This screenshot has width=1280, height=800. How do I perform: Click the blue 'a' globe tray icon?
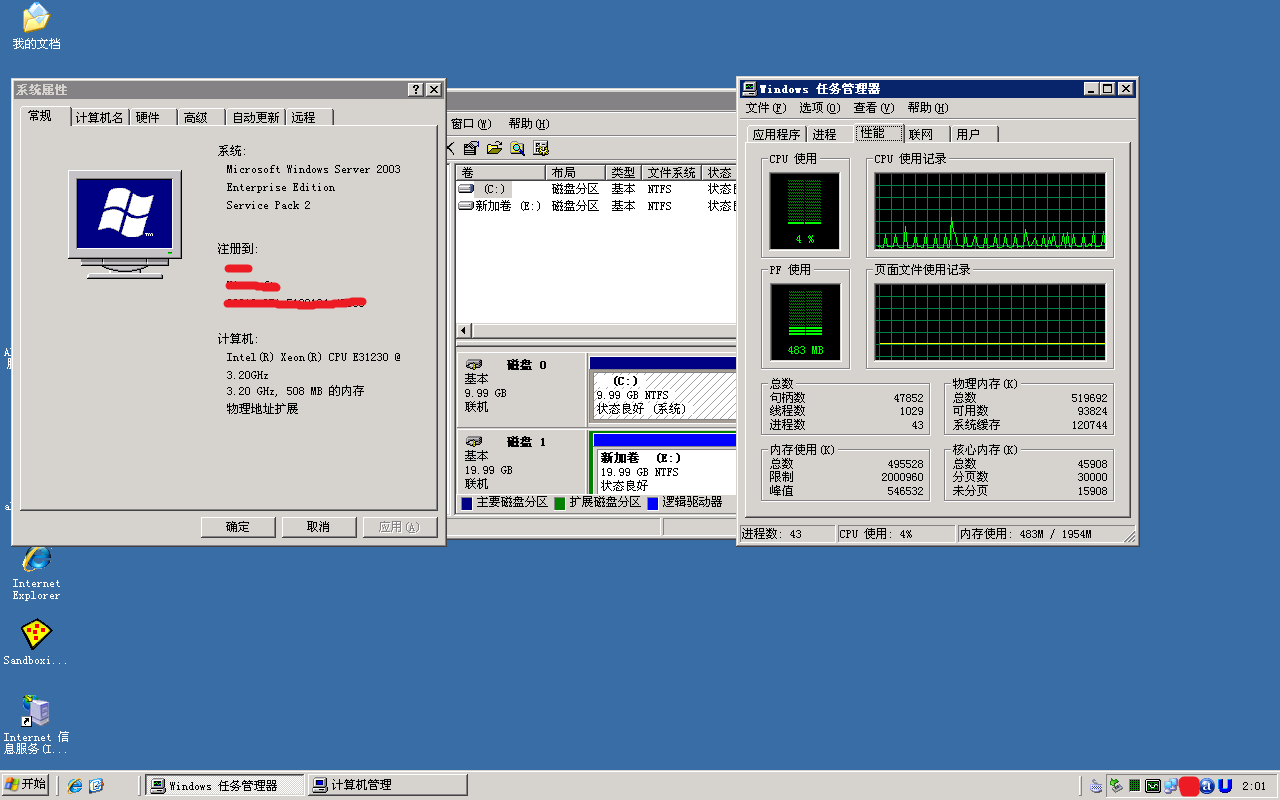point(1207,786)
